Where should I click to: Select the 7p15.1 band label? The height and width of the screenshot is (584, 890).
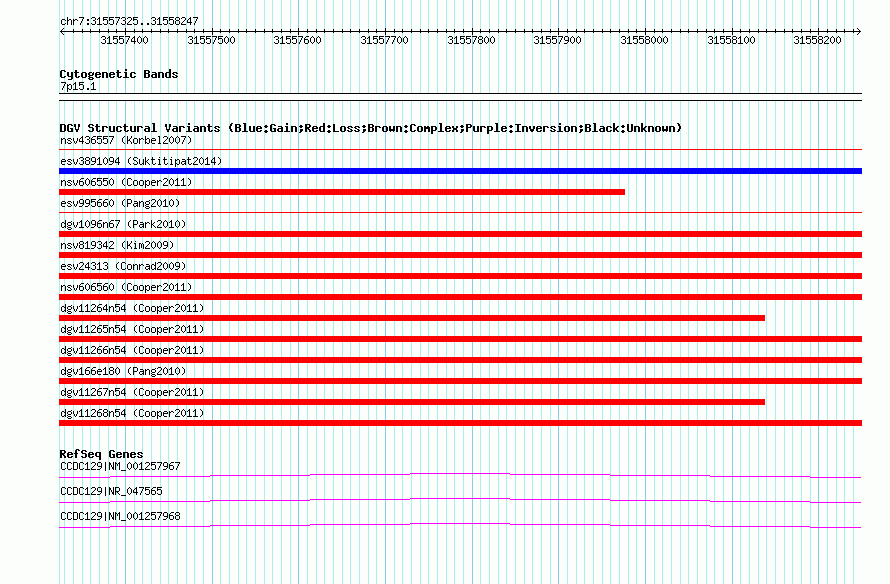[x=78, y=86]
